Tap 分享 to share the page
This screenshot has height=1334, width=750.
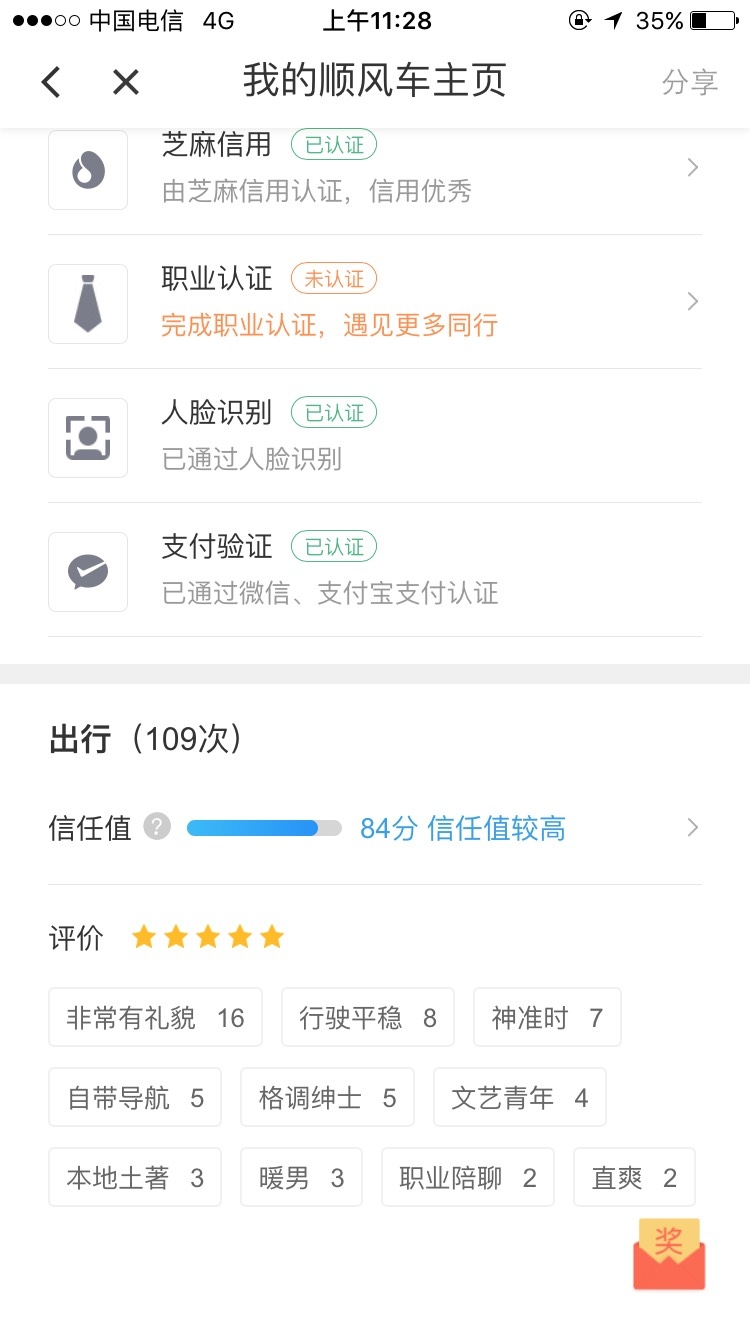point(690,82)
